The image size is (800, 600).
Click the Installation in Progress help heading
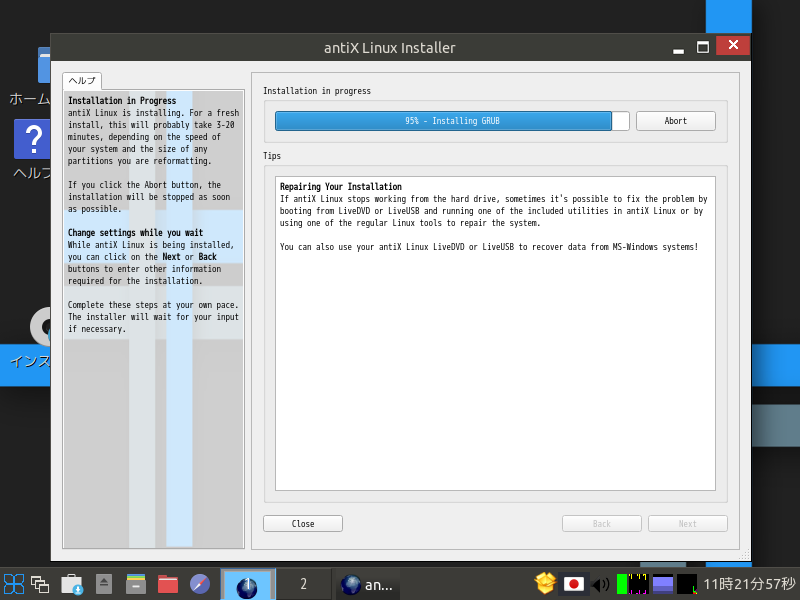pos(122,101)
